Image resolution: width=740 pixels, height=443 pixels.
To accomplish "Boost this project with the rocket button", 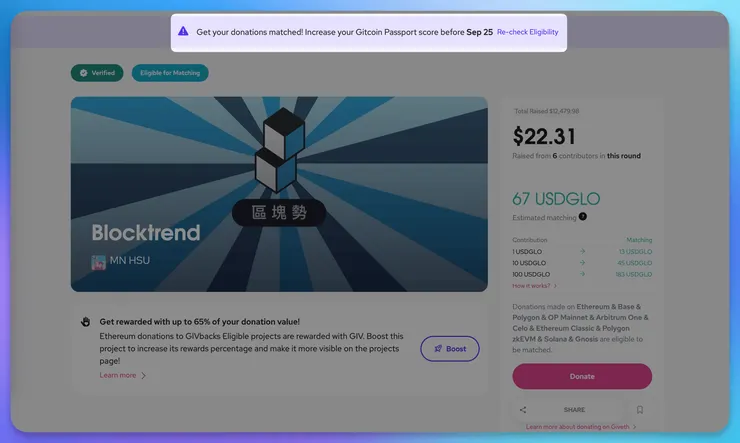I will click(450, 349).
